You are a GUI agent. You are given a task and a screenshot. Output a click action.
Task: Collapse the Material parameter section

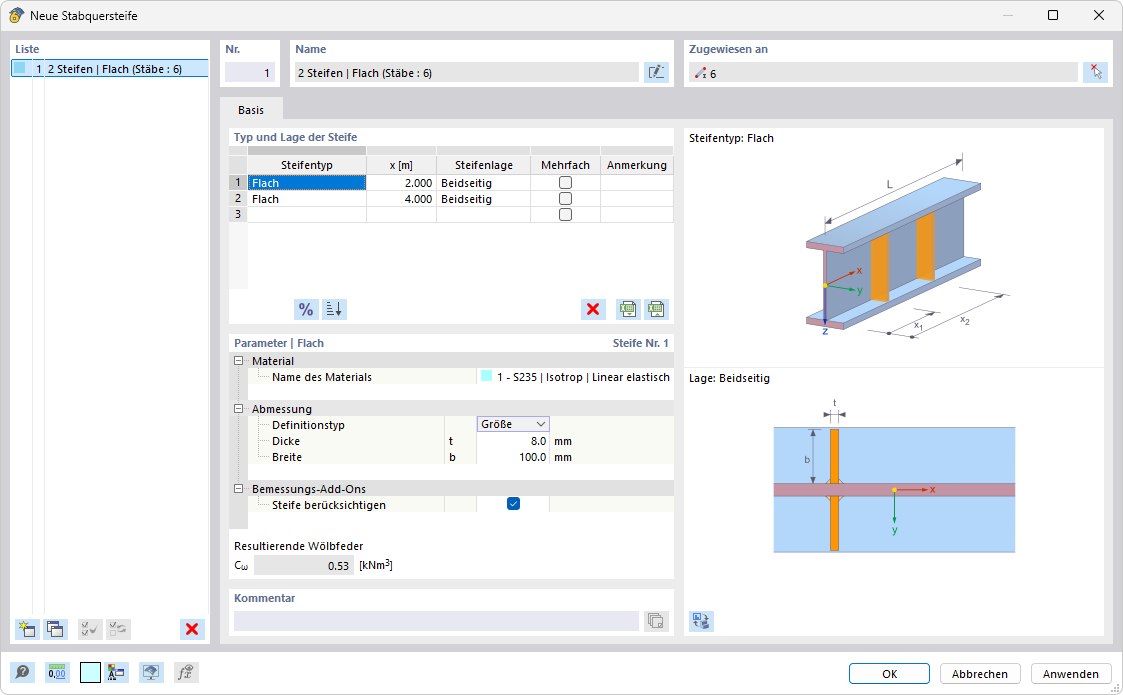click(238, 360)
